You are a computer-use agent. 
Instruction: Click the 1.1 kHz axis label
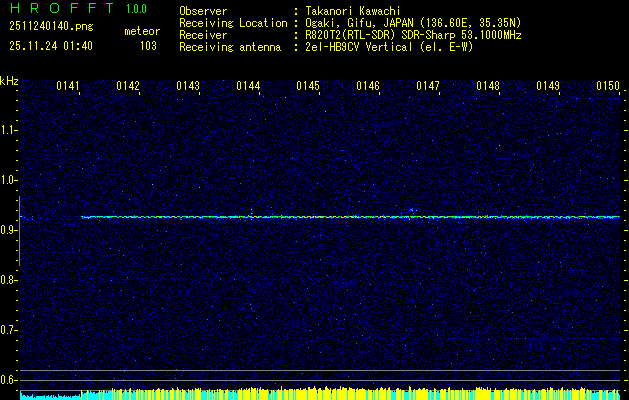point(8,130)
